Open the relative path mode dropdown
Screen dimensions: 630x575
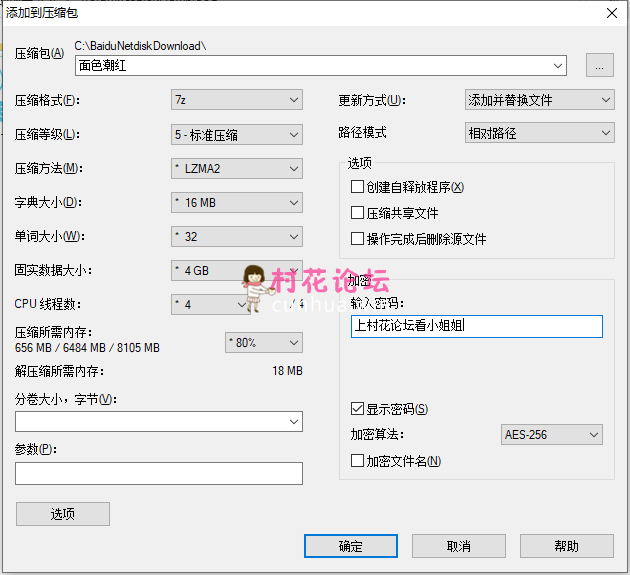(x=539, y=133)
